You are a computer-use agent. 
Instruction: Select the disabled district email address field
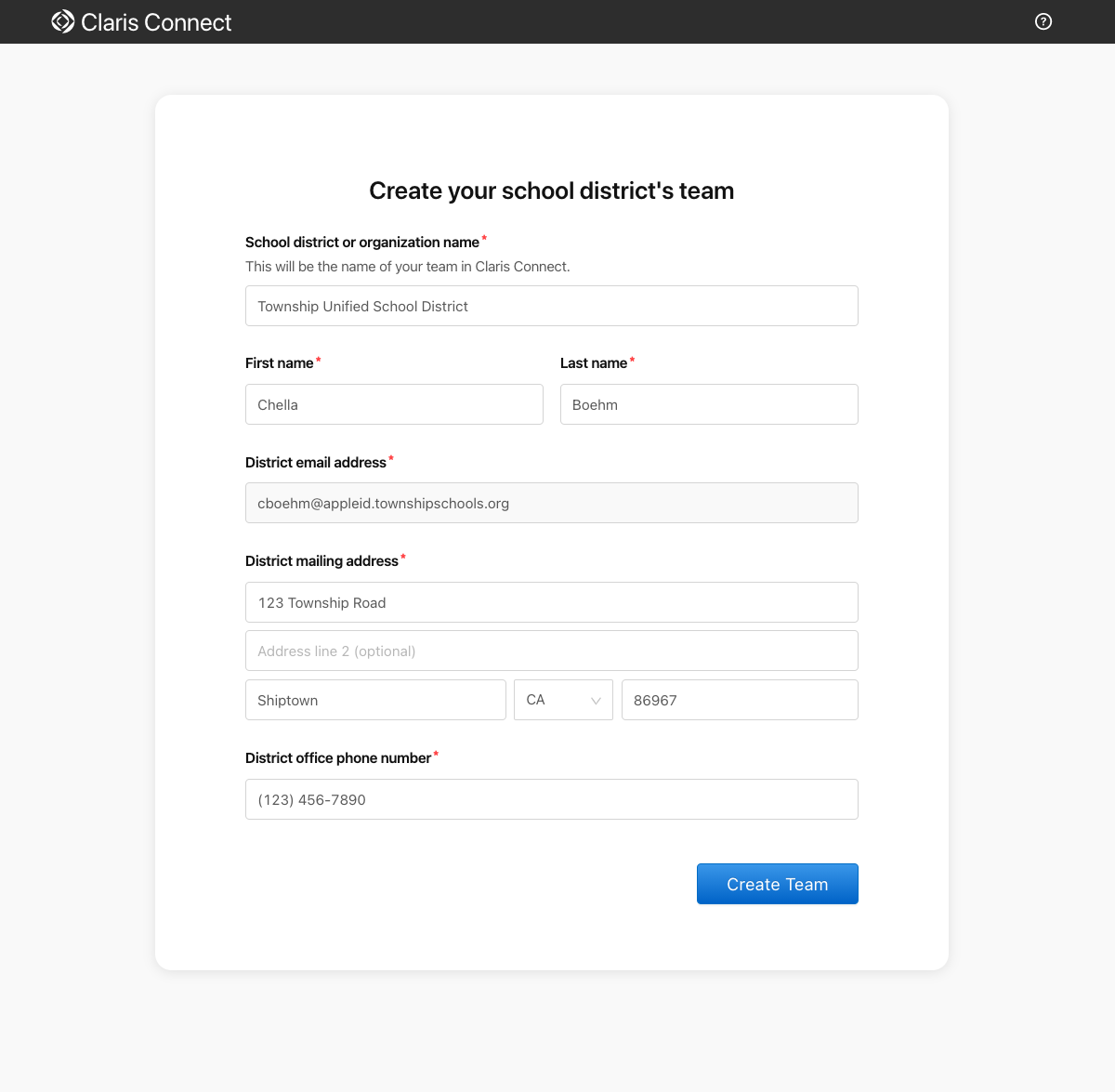pos(551,503)
